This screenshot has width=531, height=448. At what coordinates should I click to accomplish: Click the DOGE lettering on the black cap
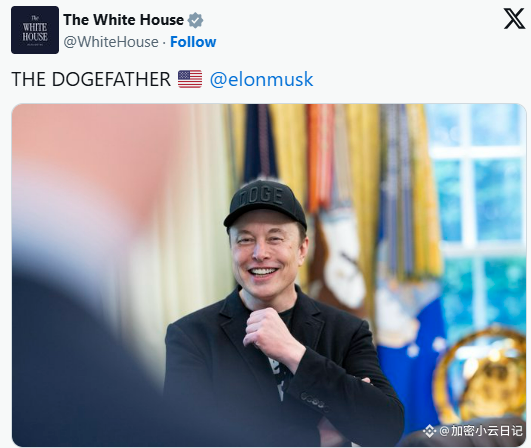[x=261, y=195]
